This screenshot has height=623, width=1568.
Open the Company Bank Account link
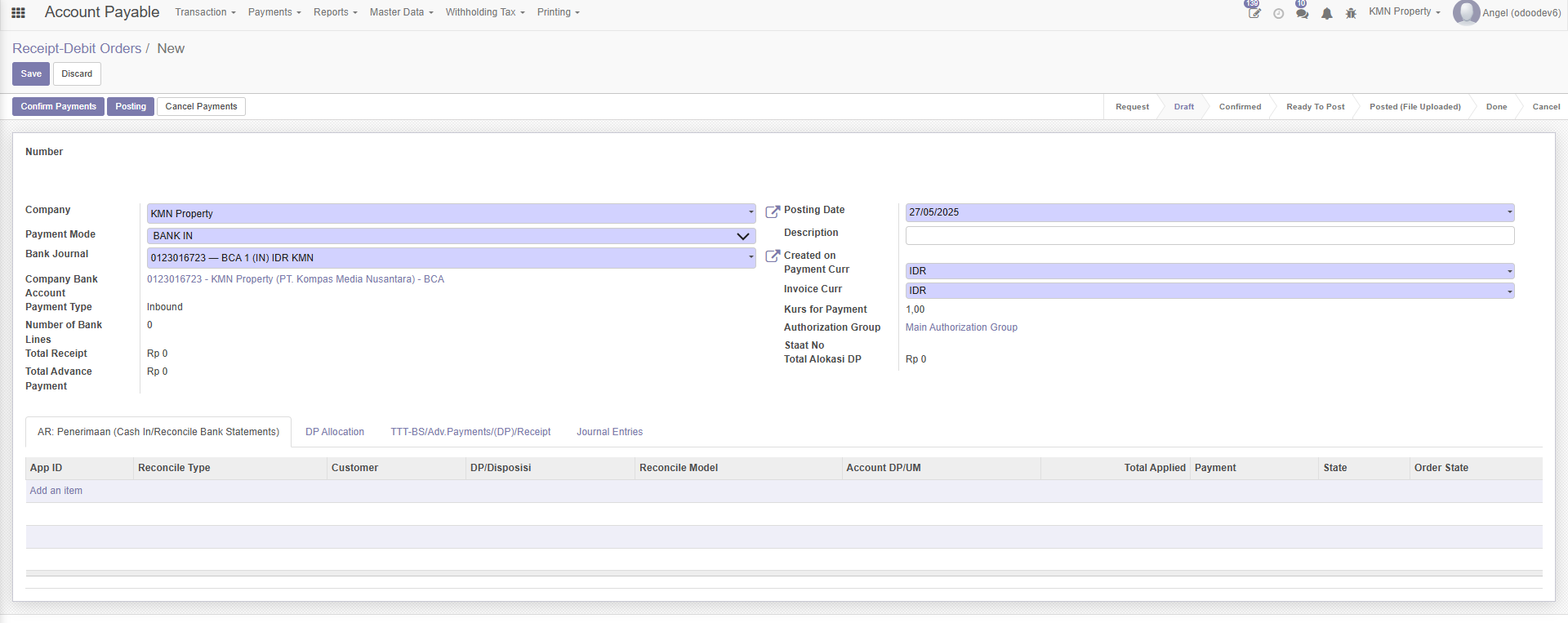pos(296,279)
